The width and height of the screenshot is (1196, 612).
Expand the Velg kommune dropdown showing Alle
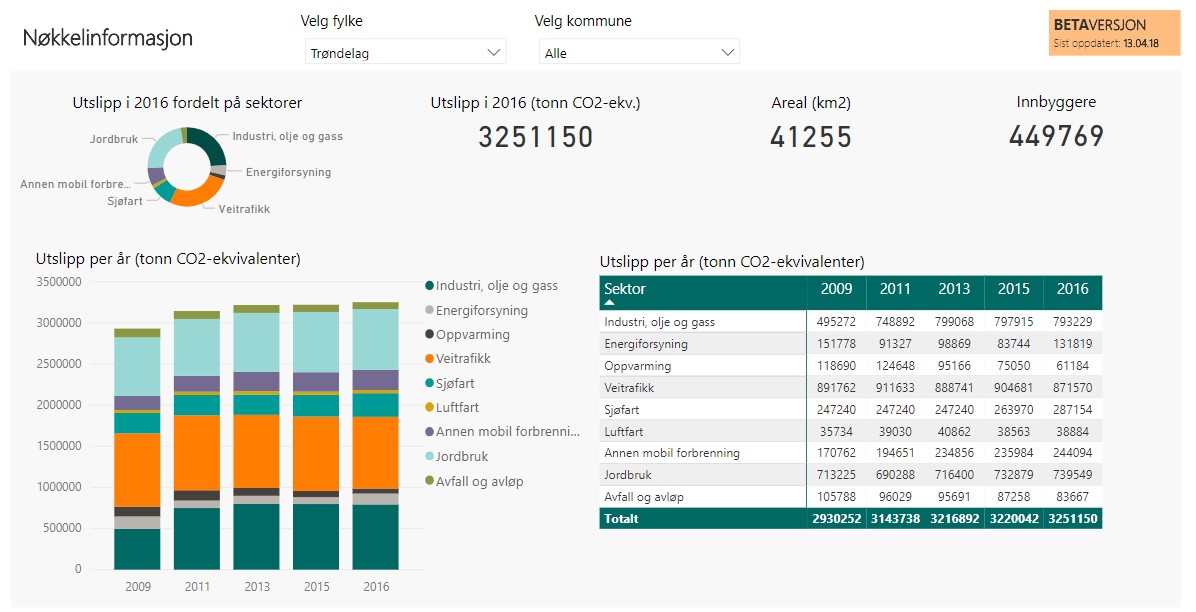639,52
